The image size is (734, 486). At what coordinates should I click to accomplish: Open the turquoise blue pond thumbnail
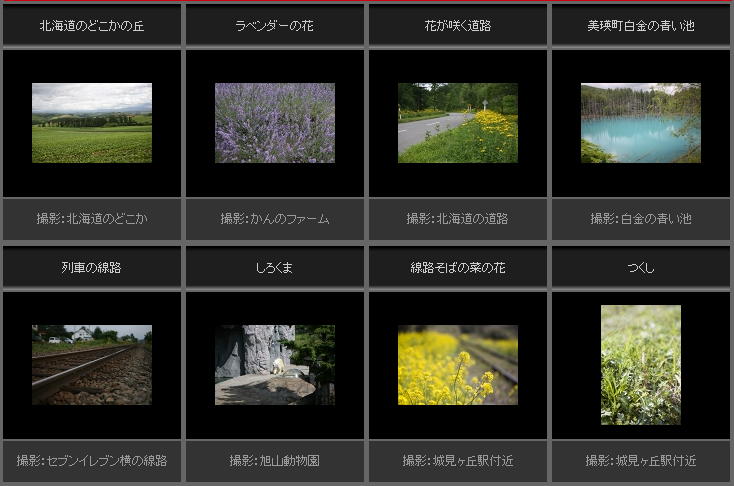click(x=641, y=123)
